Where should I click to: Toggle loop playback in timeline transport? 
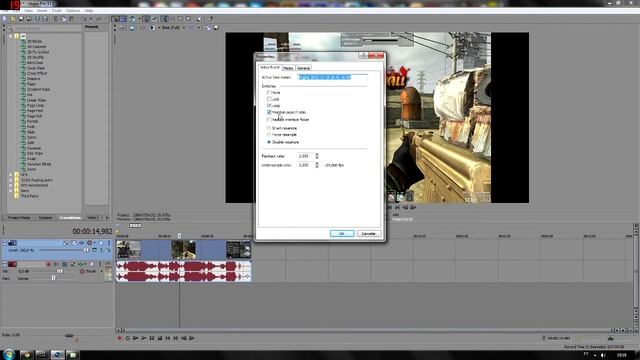point(128,338)
